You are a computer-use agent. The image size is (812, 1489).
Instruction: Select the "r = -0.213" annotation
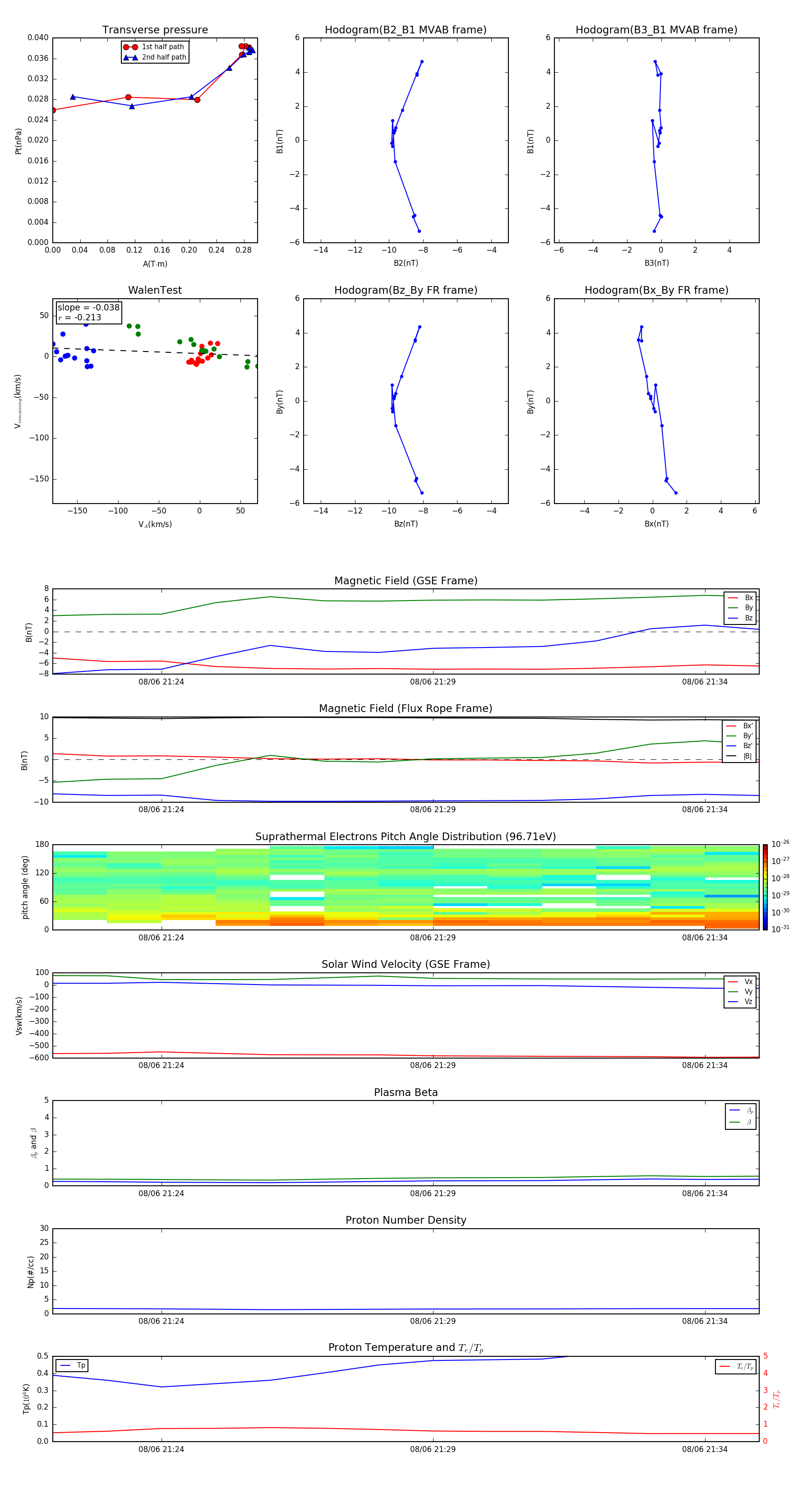[x=80, y=317]
